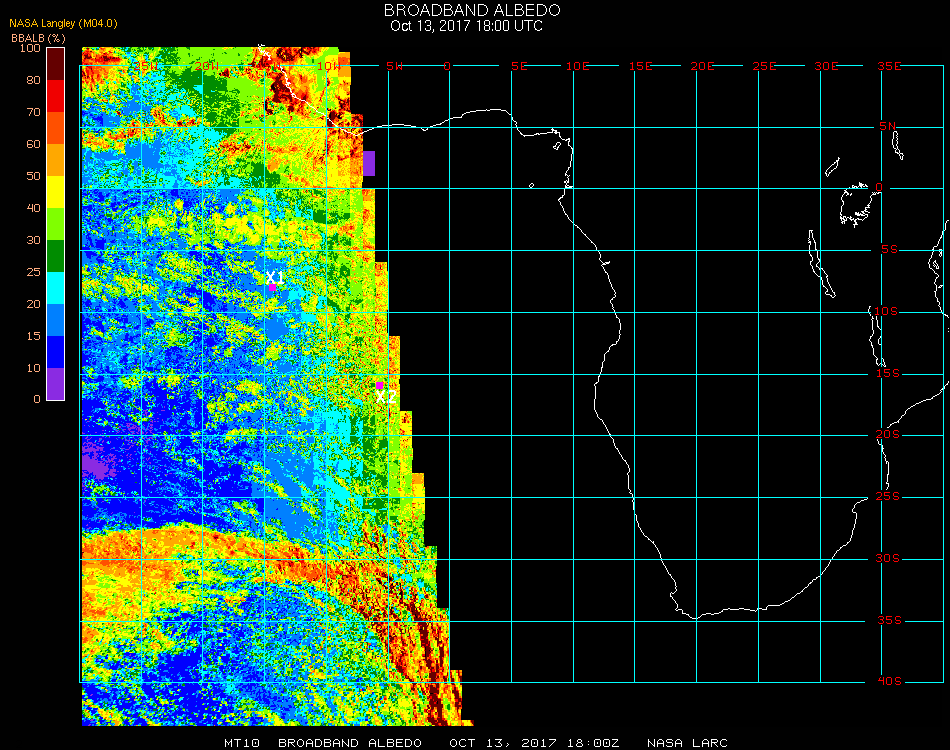
Task: Click the 35E longitude label
Action: pyautogui.click(x=889, y=66)
